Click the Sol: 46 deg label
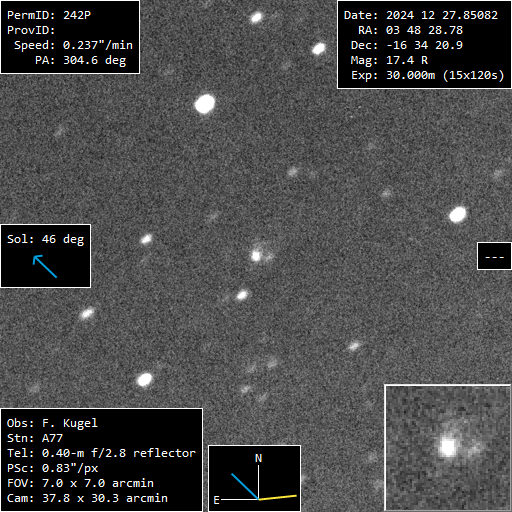Screen dimensions: 512x512 46,239
